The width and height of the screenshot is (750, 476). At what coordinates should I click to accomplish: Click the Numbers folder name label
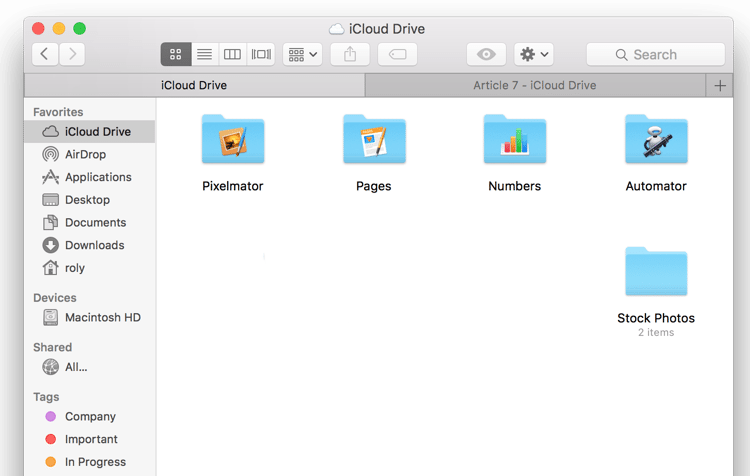(x=515, y=186)
